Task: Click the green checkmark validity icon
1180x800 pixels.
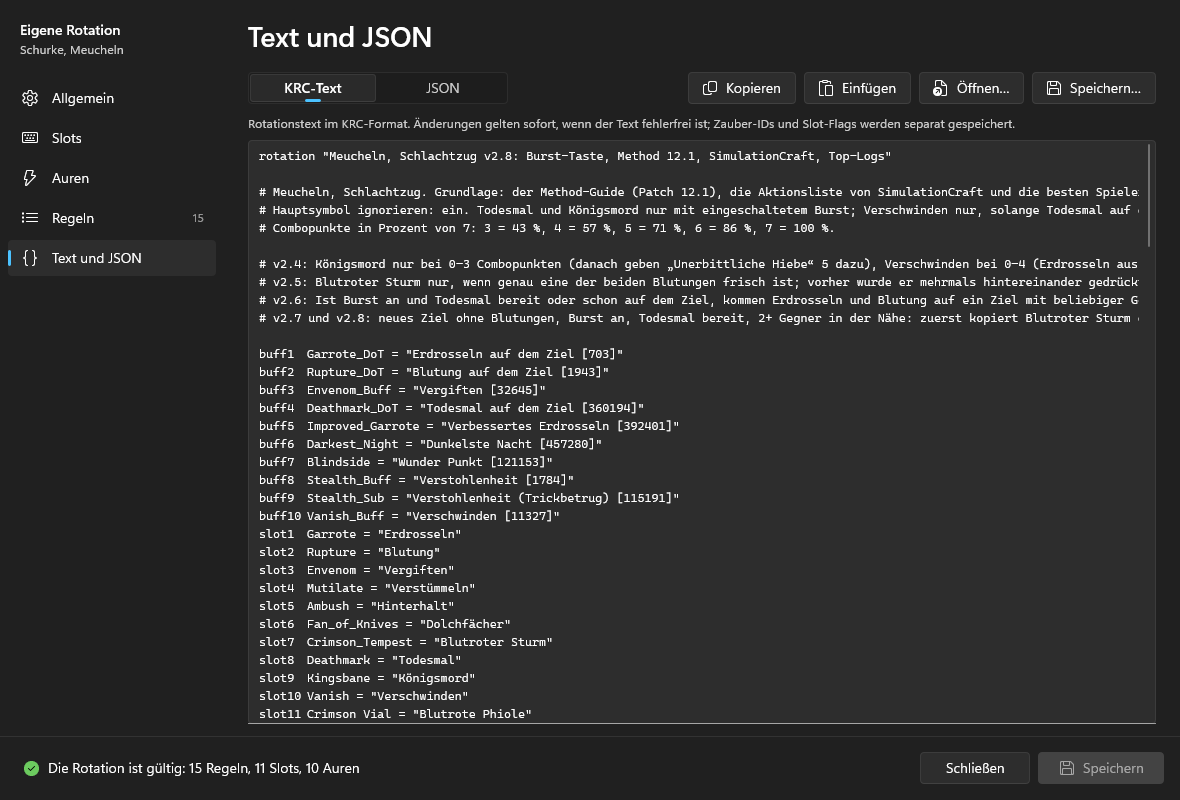Action: click(31, 768)
